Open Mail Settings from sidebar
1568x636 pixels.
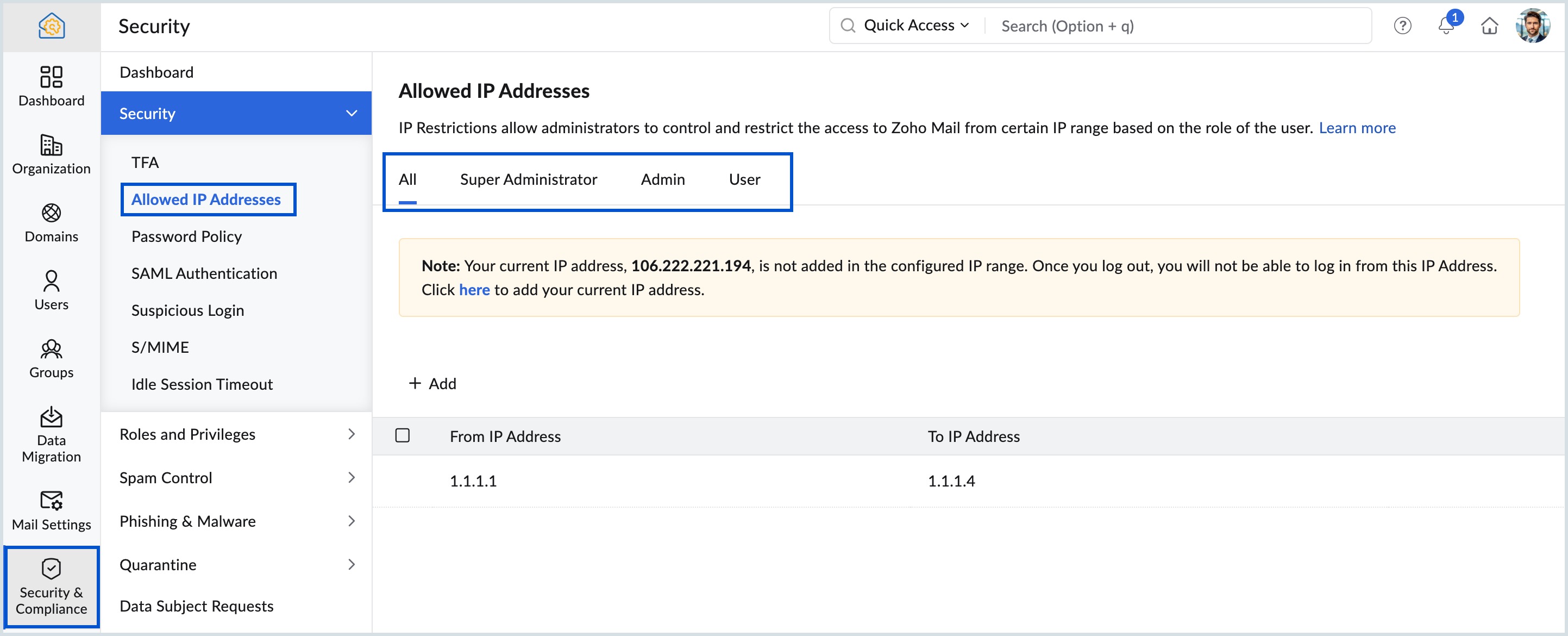(x=51, y=510)
